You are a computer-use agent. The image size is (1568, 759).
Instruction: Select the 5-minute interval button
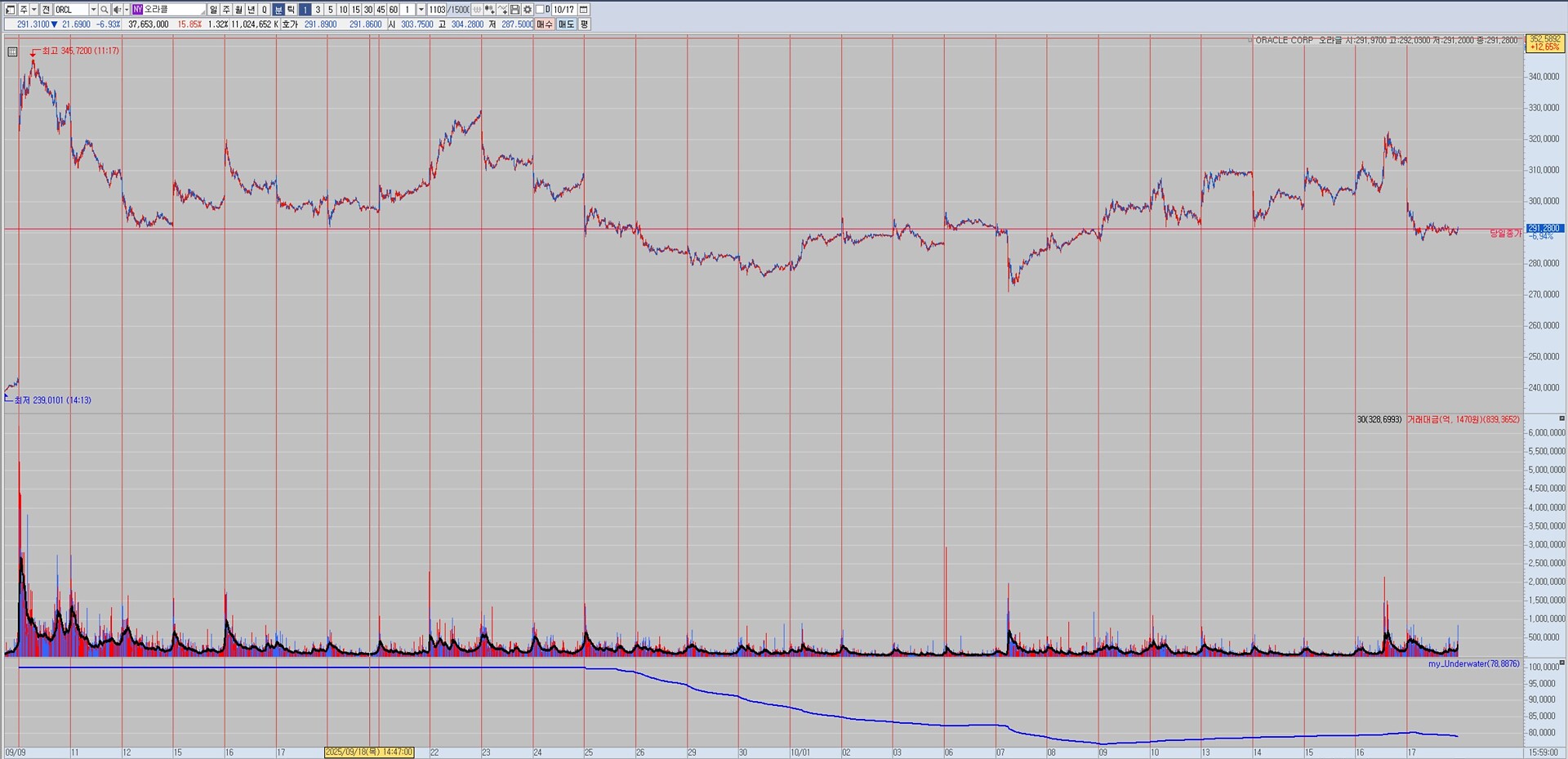pos(330,10)
